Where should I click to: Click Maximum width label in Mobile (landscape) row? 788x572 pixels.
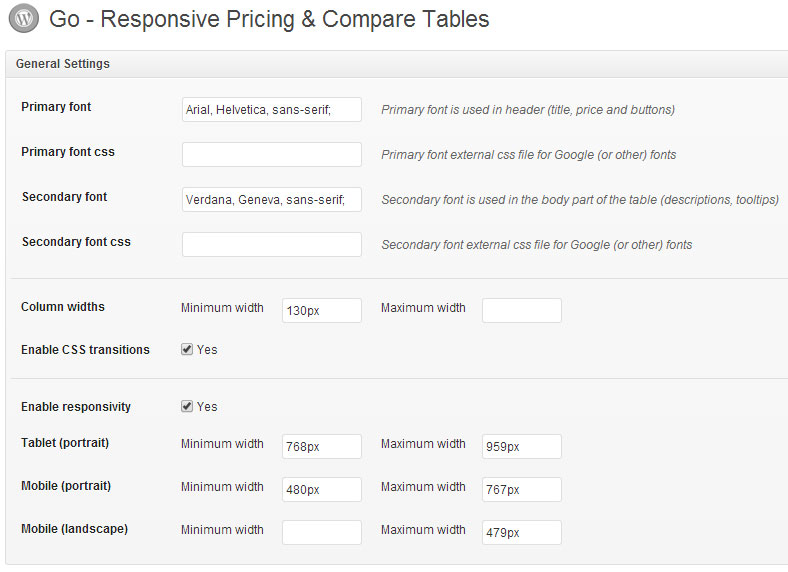click(x=423, y=530)
